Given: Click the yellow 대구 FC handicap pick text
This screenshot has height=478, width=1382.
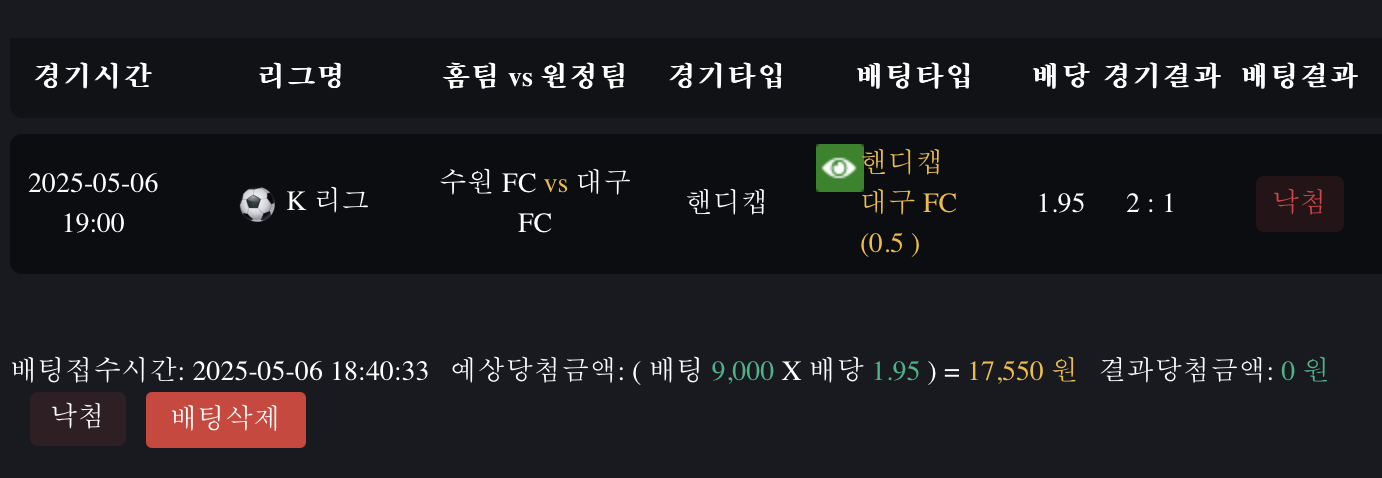Looking at the screenshot, I should 909,204.
